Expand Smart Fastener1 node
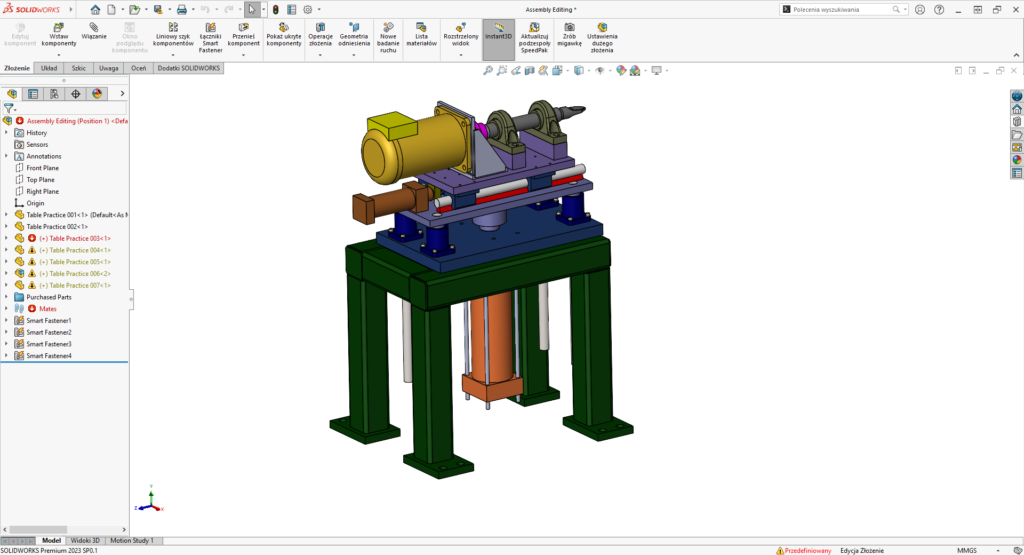This screenshot has width=1024, height=555. point(7,321)
